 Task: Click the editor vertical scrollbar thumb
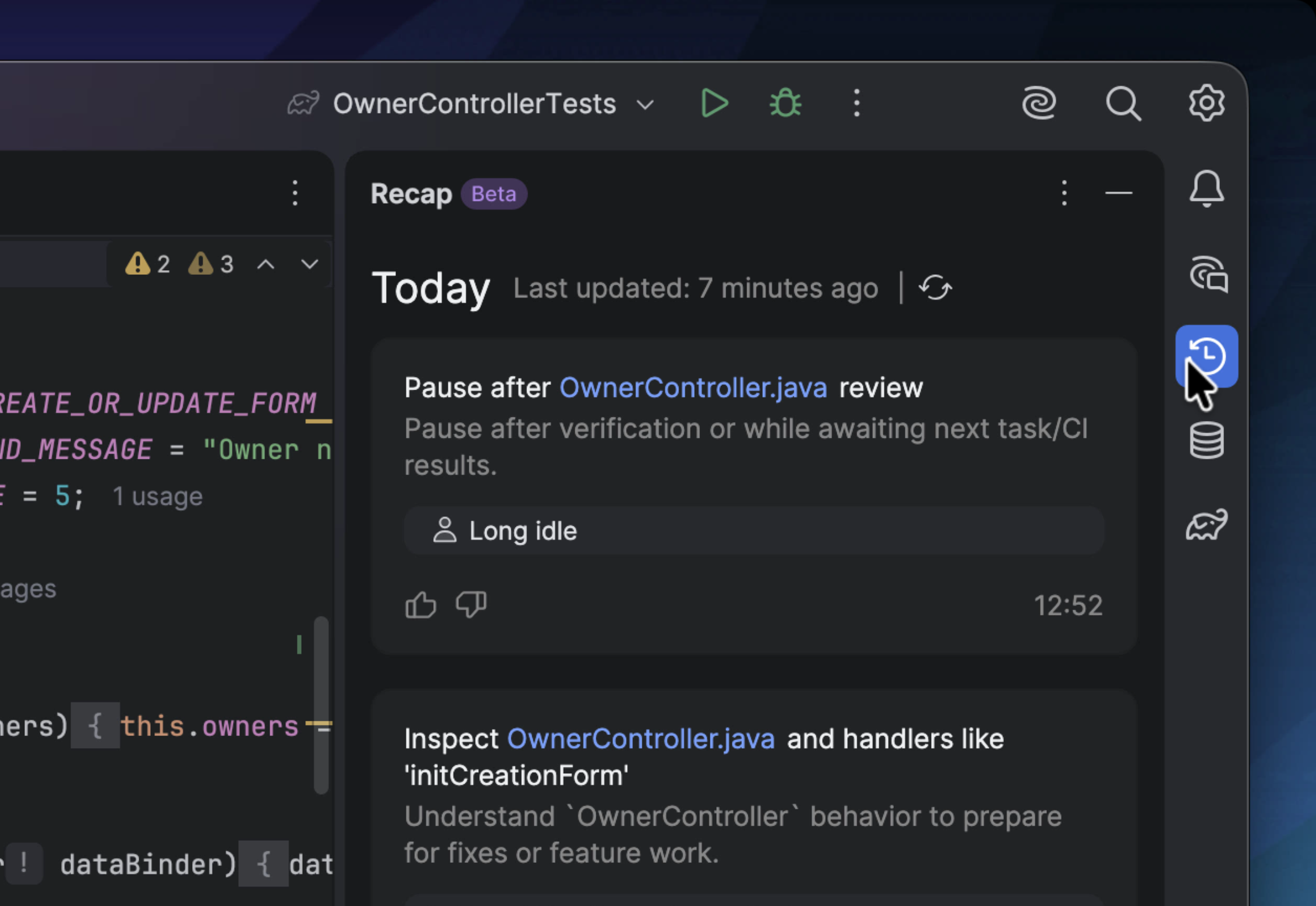click(321, 705)
